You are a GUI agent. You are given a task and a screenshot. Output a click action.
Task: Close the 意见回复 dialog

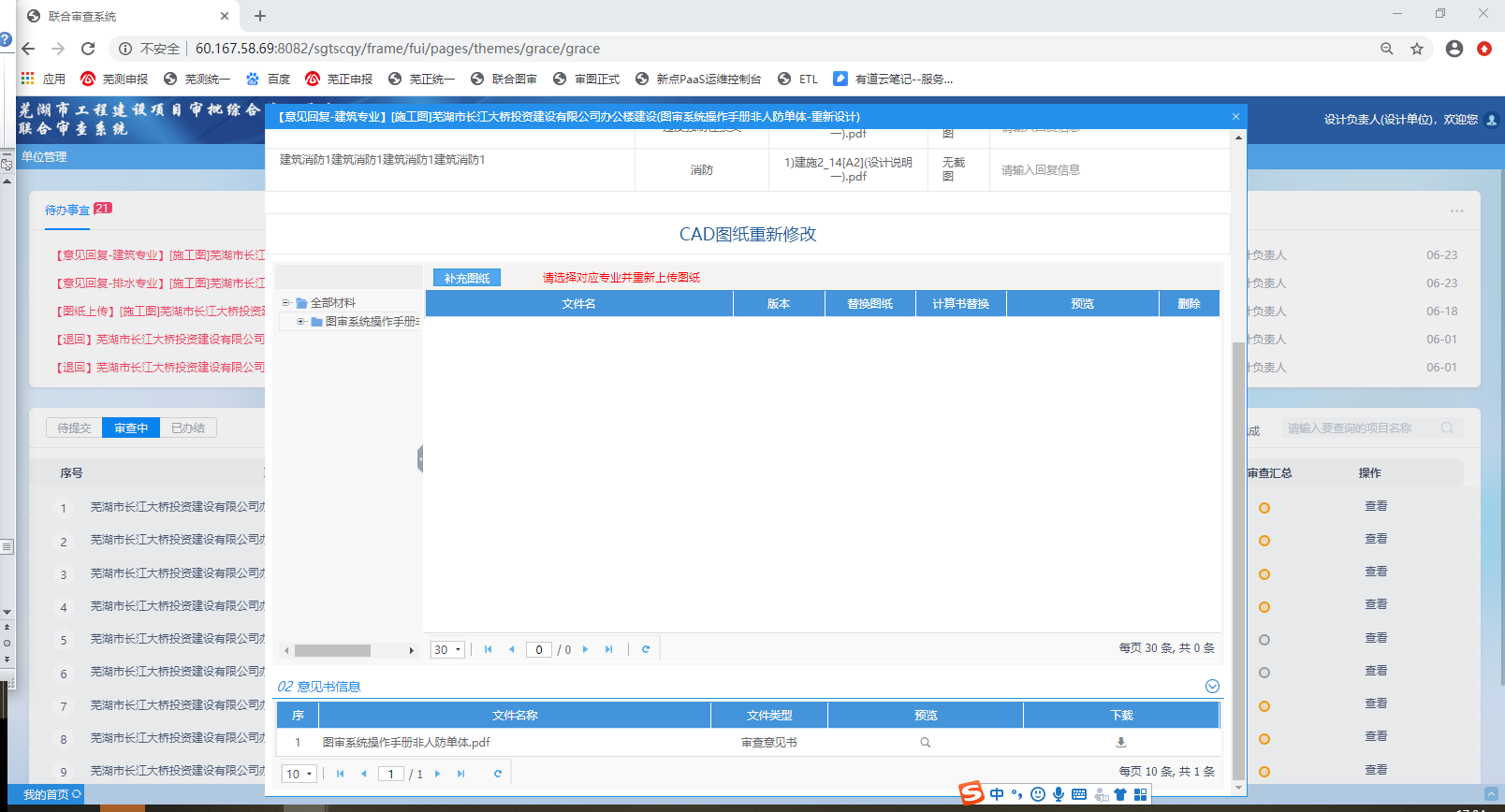[1235, 117]
